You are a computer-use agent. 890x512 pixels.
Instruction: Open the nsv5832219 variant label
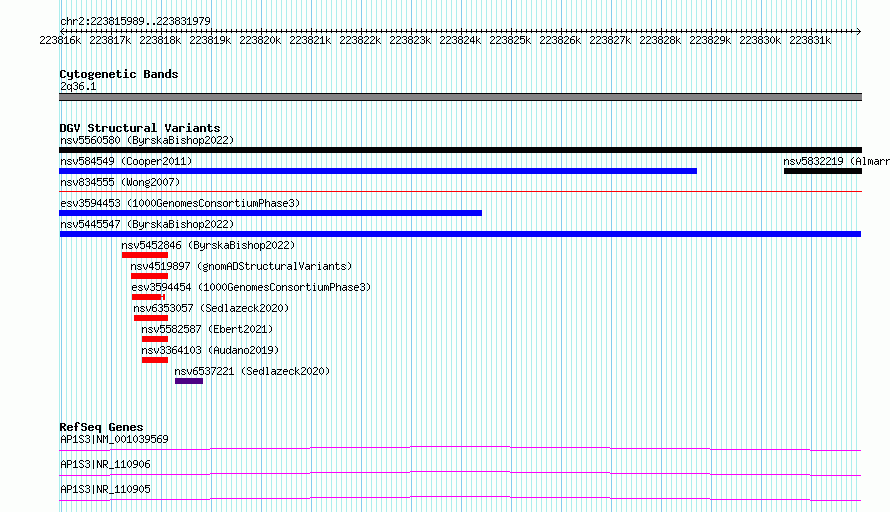(836, 161)
